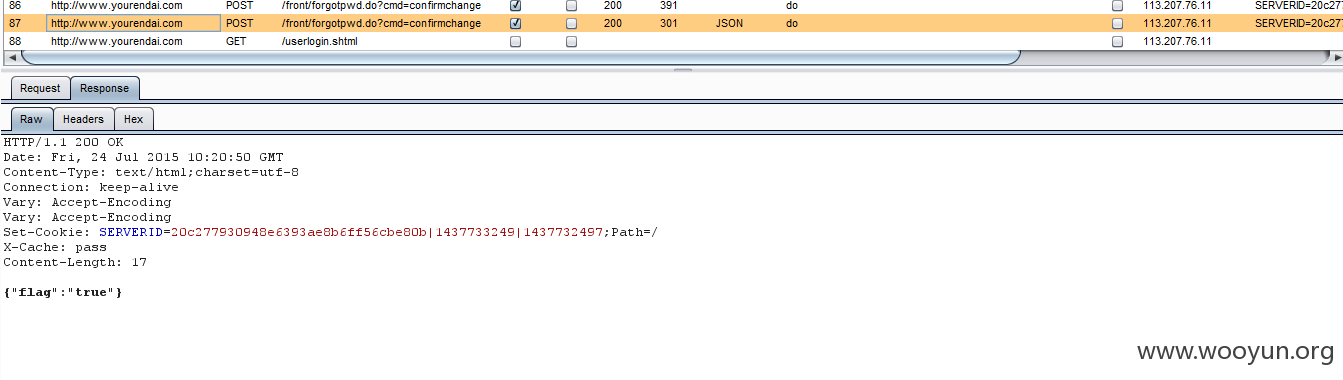Screen dimensions: 1343x380
Task: Toggle Edited checkbox in row 86
Action: click(x=571, y=5)
